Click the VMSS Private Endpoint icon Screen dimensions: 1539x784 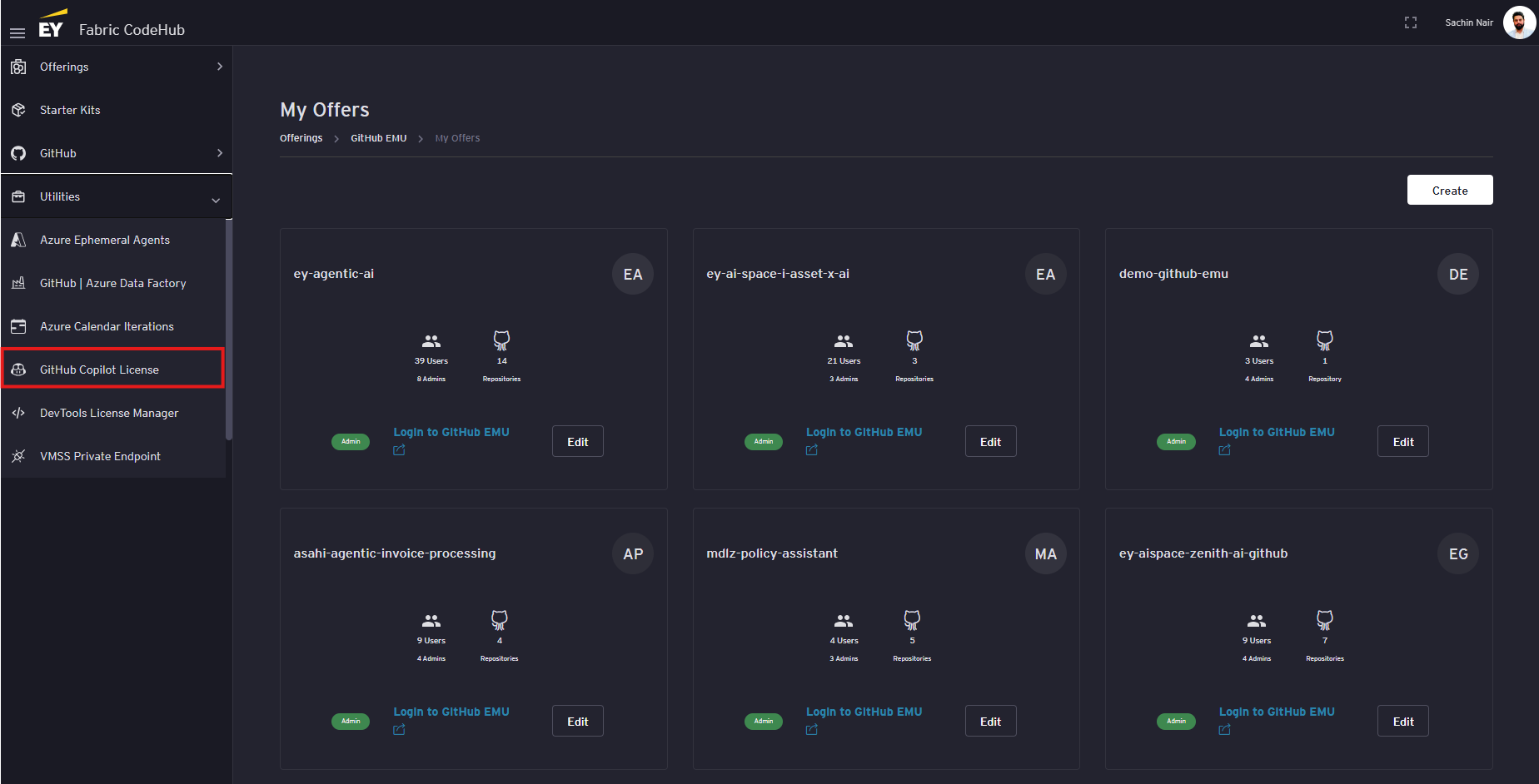(18, 456)
